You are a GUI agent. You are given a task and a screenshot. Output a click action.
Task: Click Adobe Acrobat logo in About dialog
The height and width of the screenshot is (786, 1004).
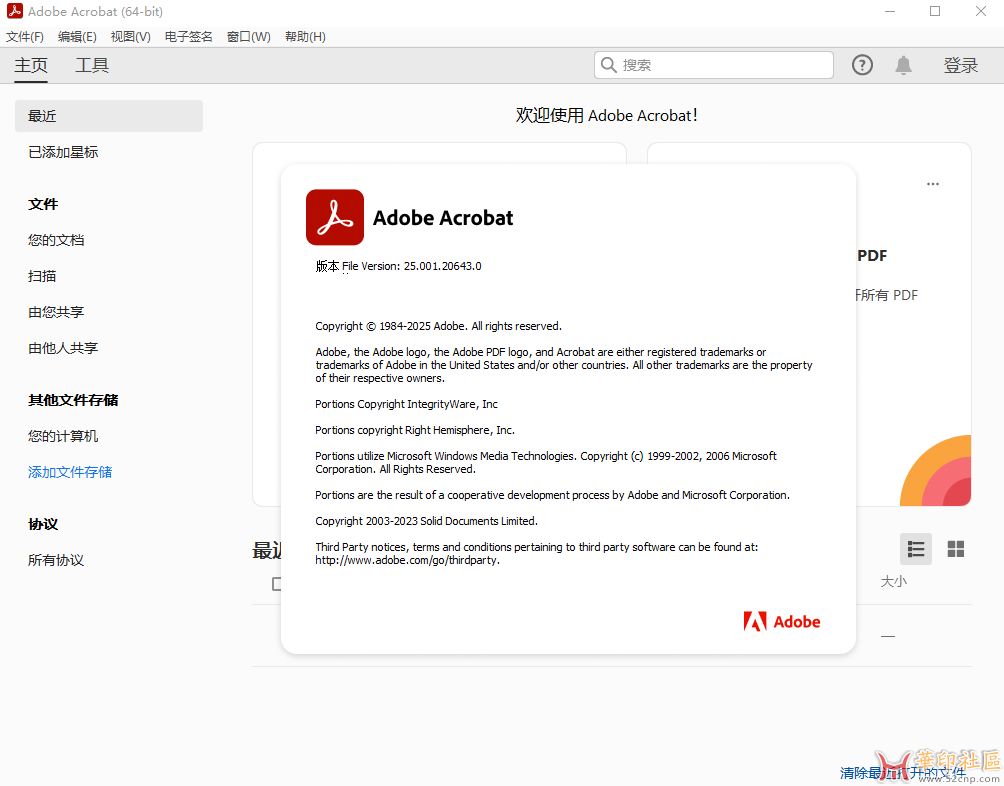[x=335, y=217]
